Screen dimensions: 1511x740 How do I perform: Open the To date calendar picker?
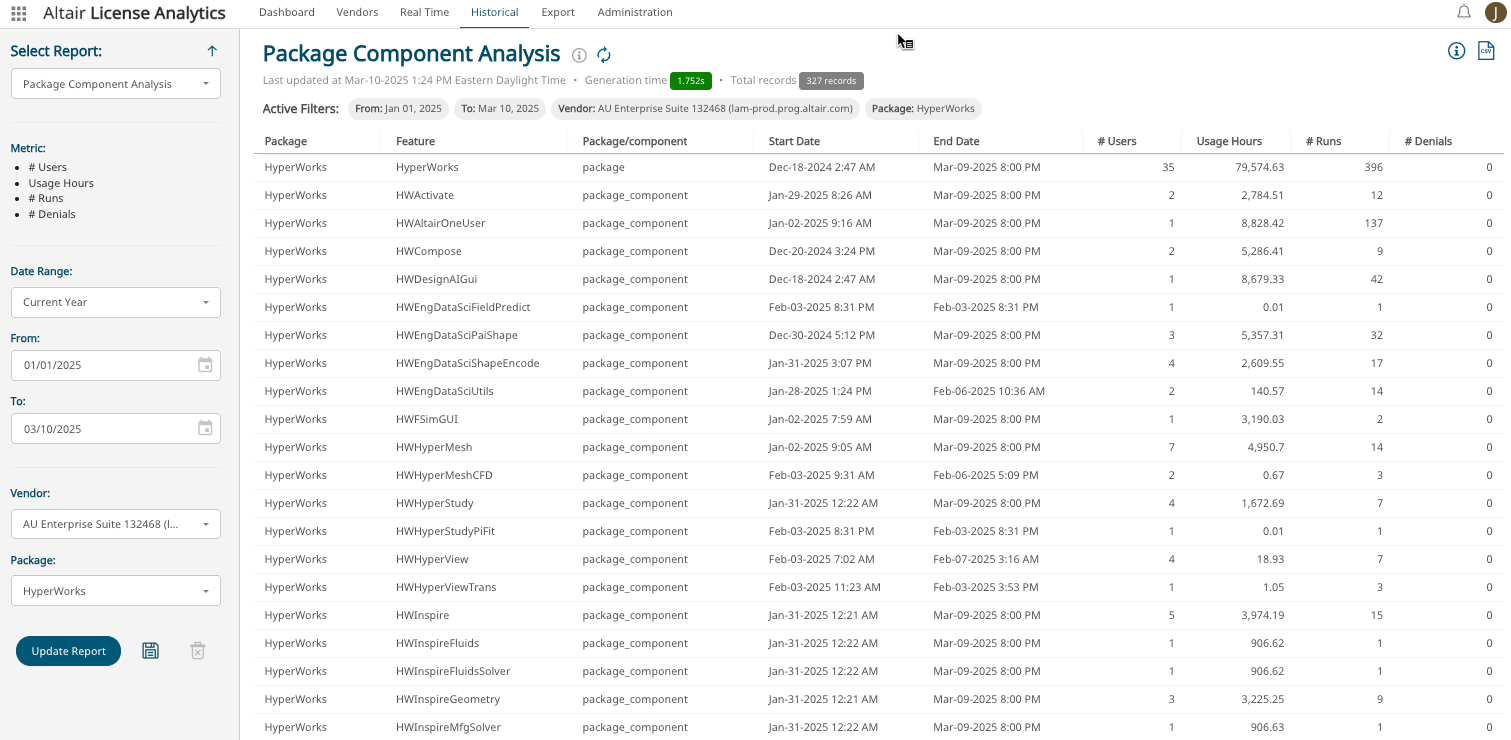click(205, 429)
